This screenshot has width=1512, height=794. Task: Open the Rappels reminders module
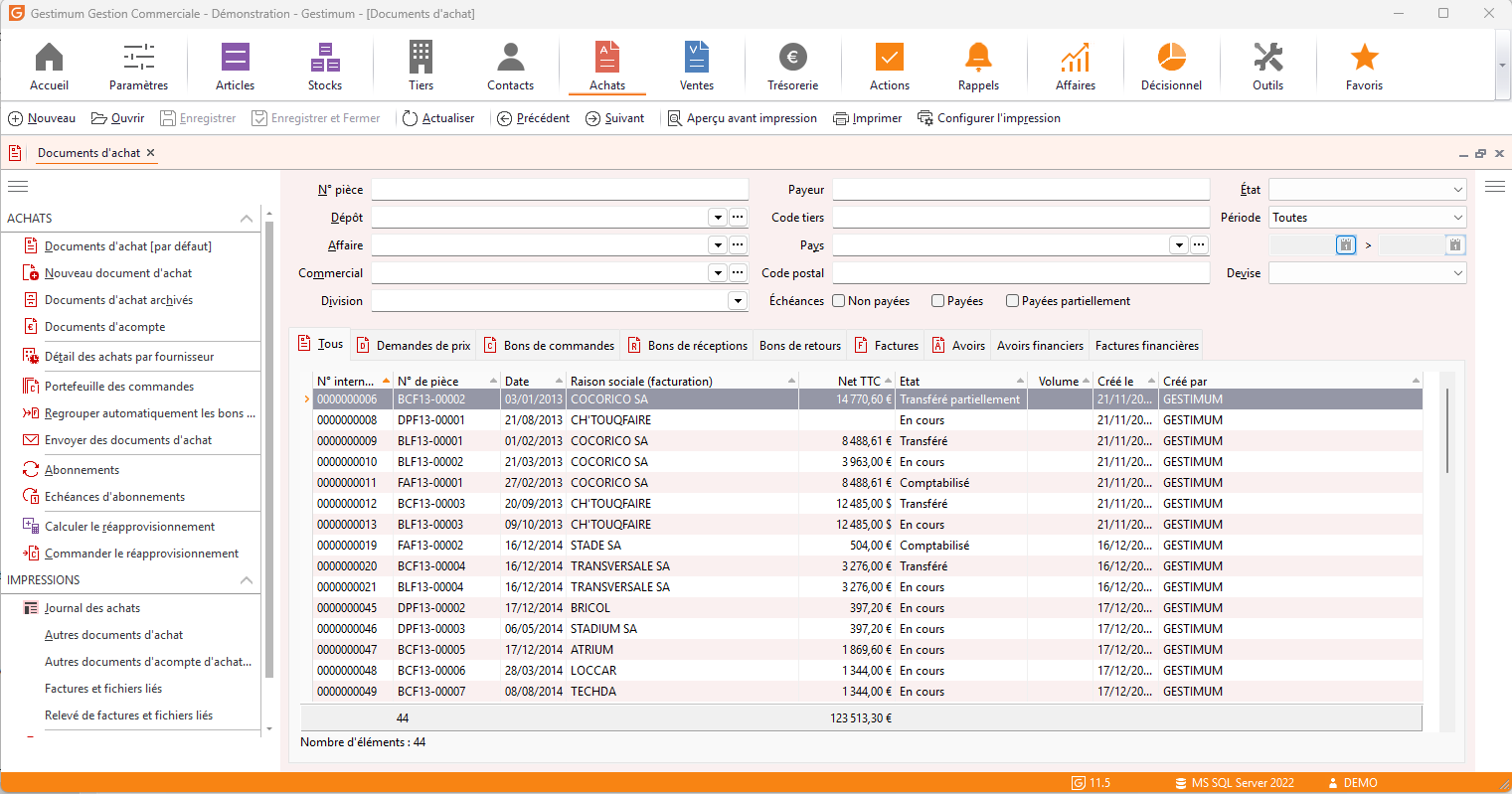click(979, 67)
